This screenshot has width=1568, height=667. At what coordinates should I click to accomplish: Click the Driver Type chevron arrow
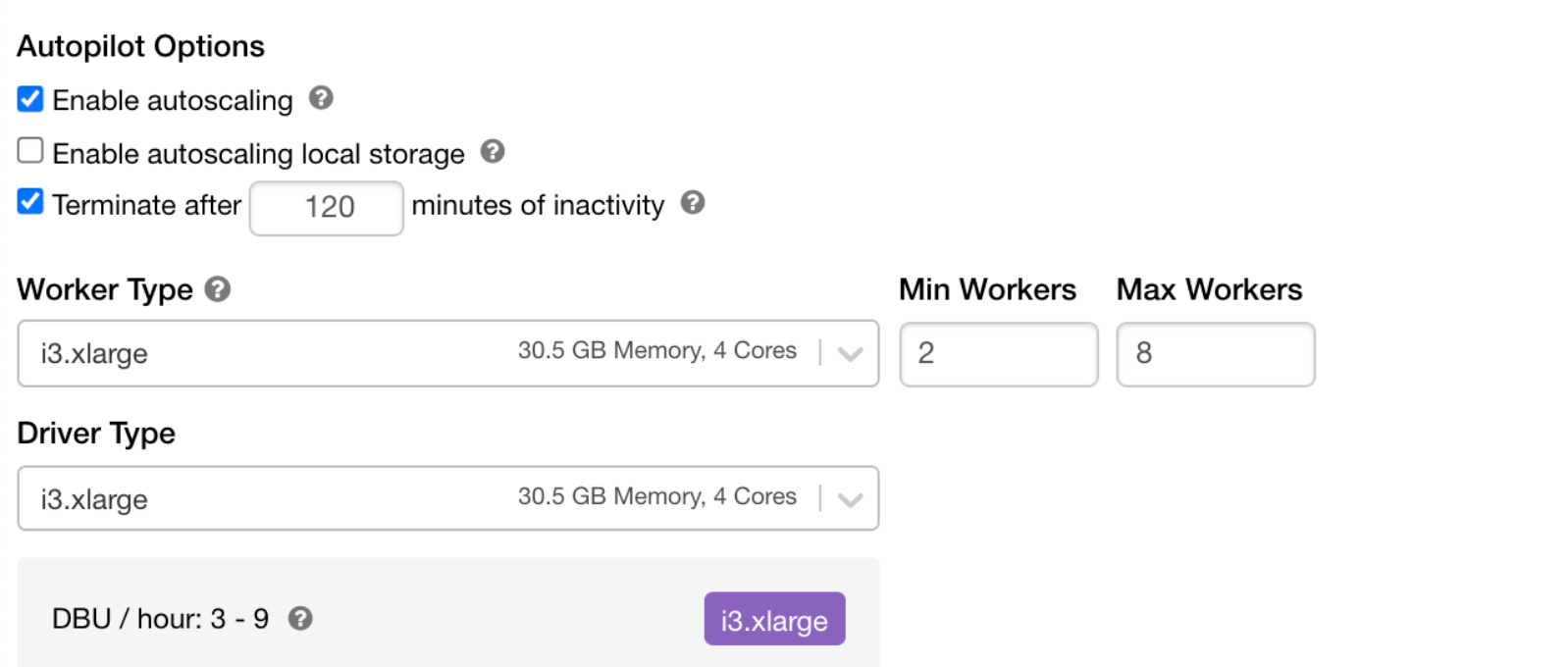[850, 499]
